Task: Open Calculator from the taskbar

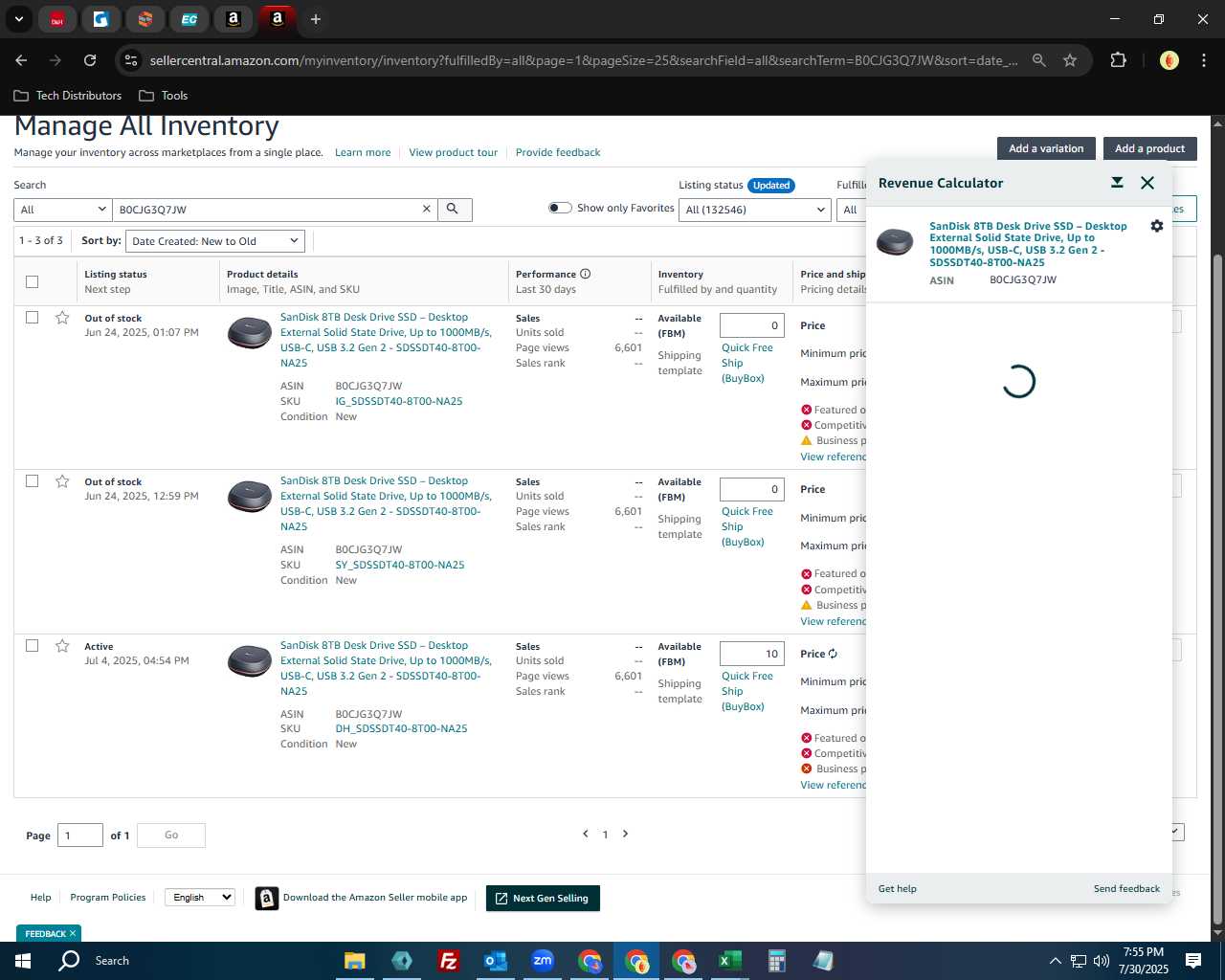Action: [776, 961]
